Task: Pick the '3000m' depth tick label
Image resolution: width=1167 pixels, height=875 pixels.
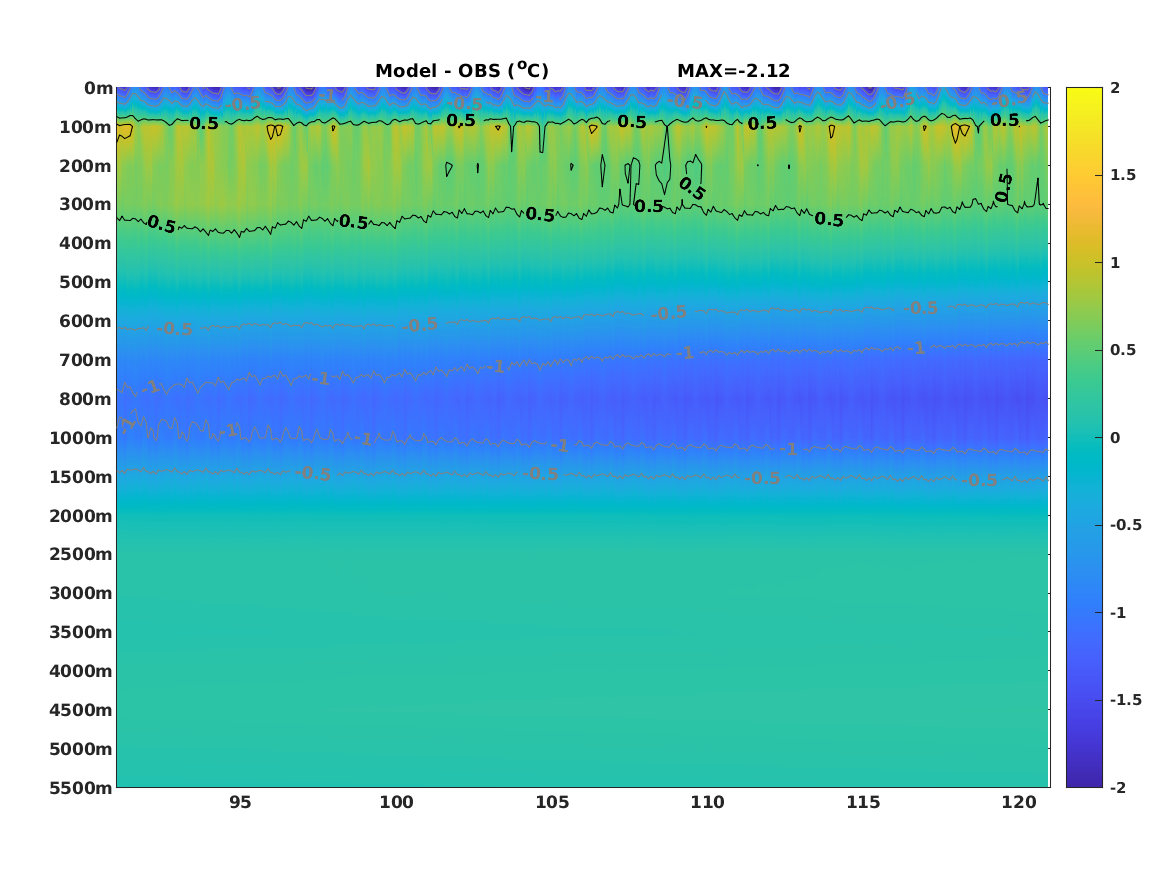Action: point(81,593)
